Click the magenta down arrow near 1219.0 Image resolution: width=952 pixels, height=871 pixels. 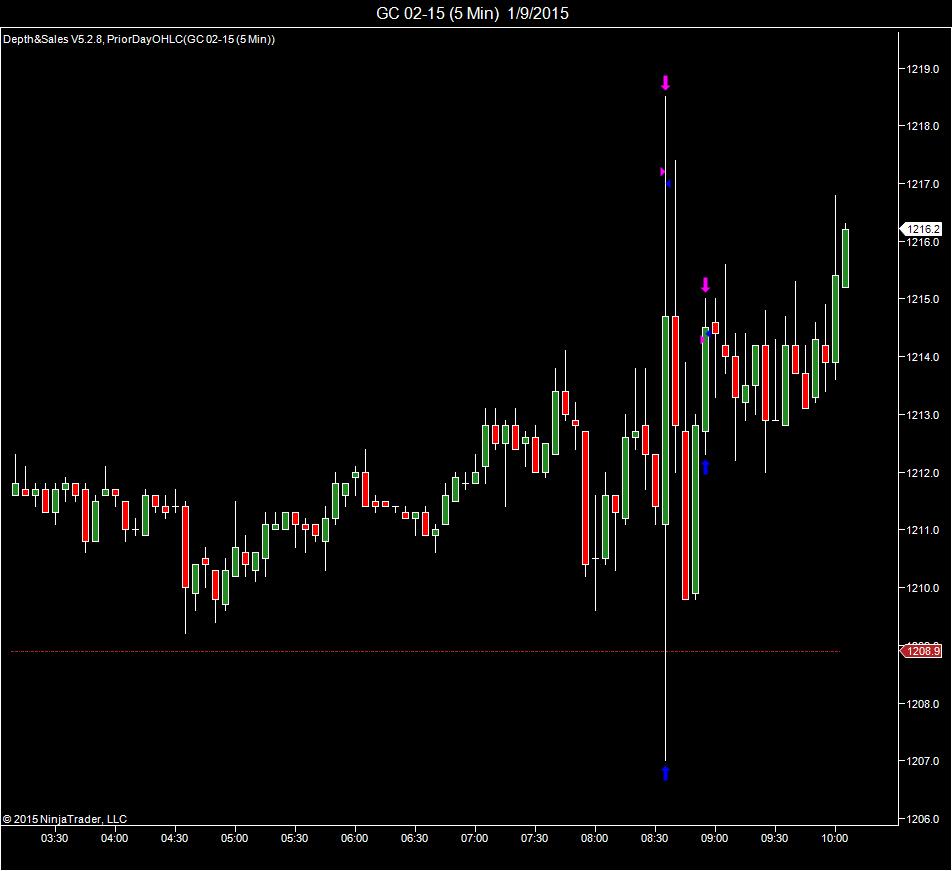665,83
